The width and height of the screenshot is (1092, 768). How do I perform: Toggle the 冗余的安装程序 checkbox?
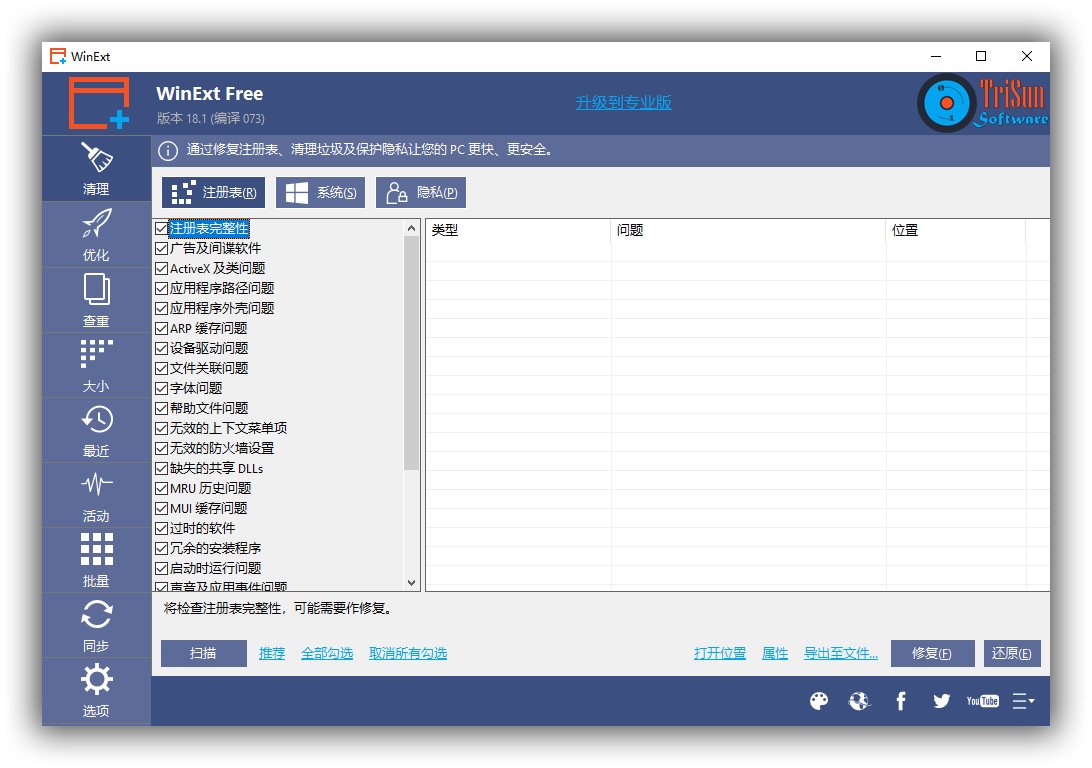pyautogui.click(x=162, y=549)
